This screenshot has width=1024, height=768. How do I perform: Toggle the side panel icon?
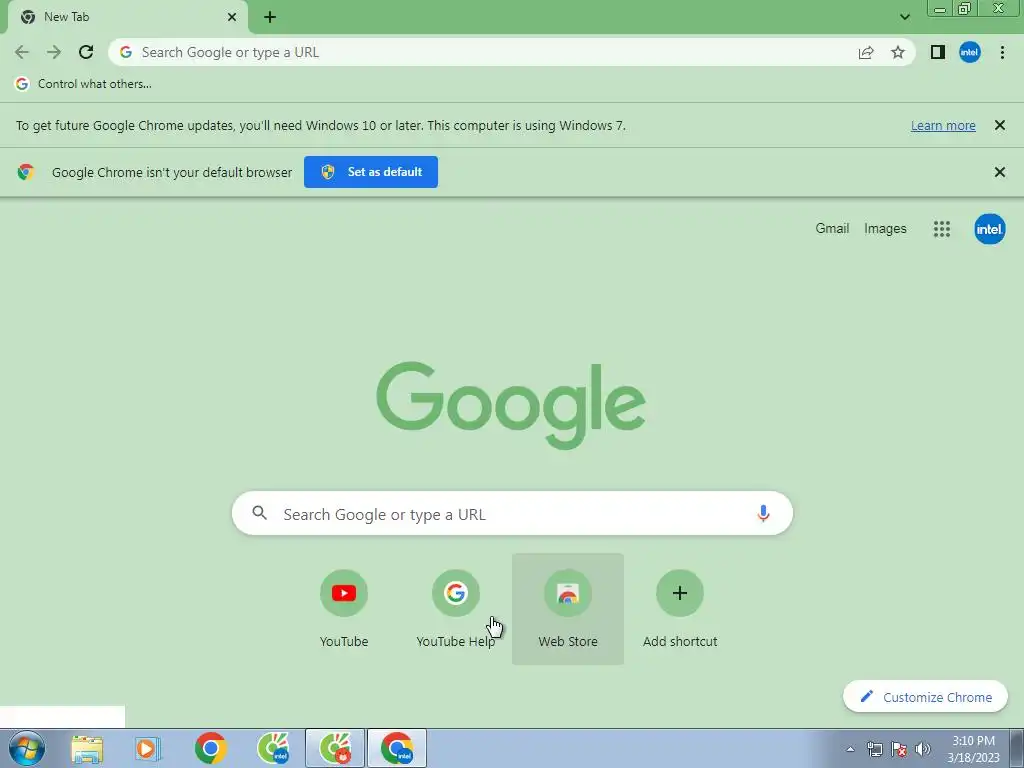(x=938, y=52)
